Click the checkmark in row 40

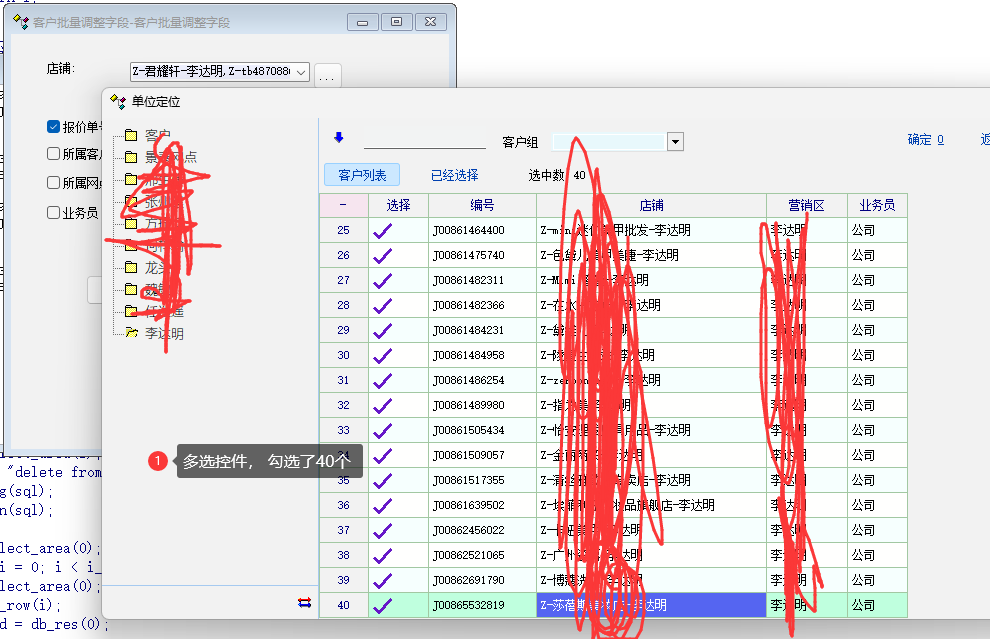point(382,605)
